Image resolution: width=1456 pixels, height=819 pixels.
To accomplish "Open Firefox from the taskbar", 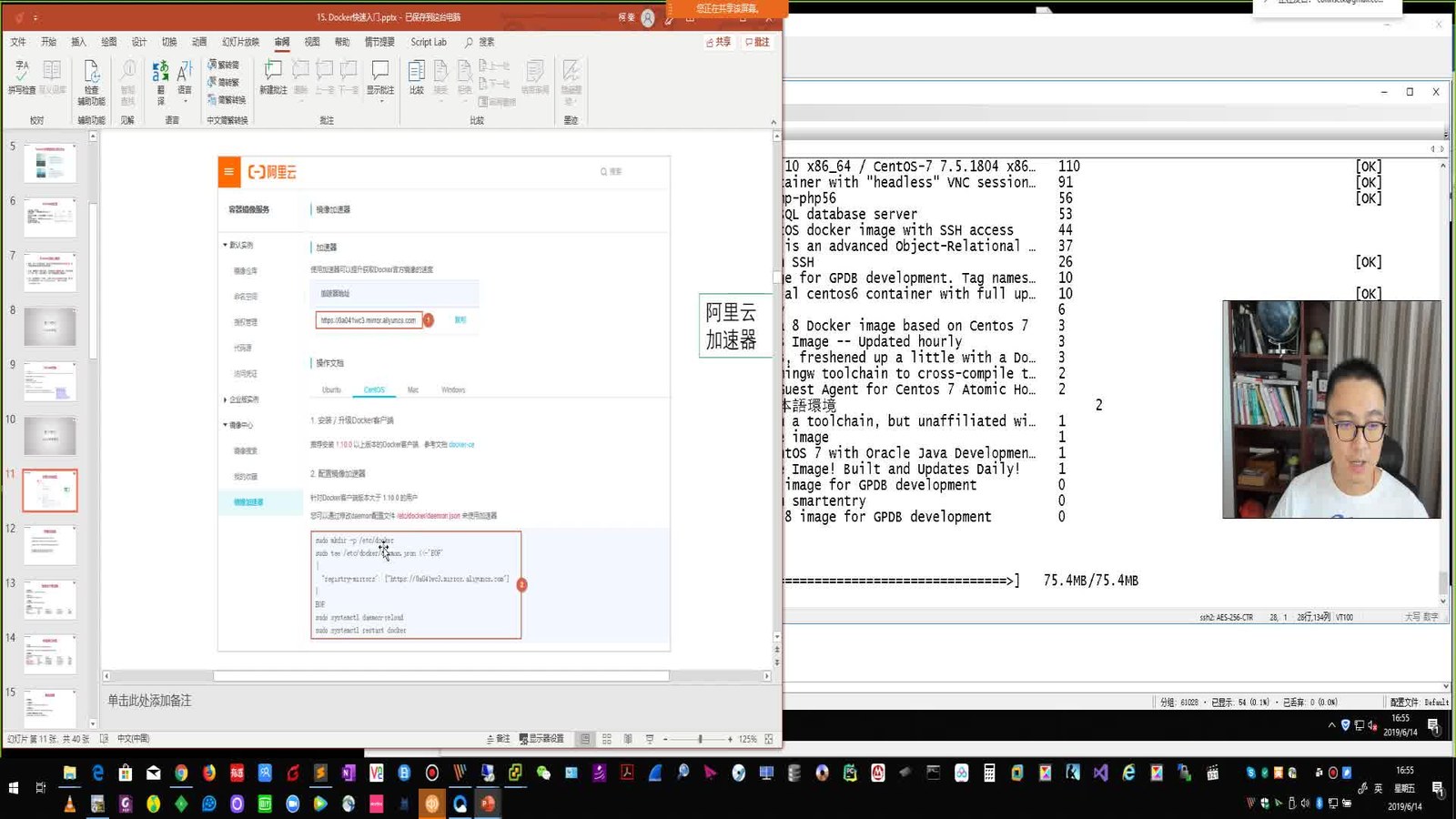I will tap(209, 773).
